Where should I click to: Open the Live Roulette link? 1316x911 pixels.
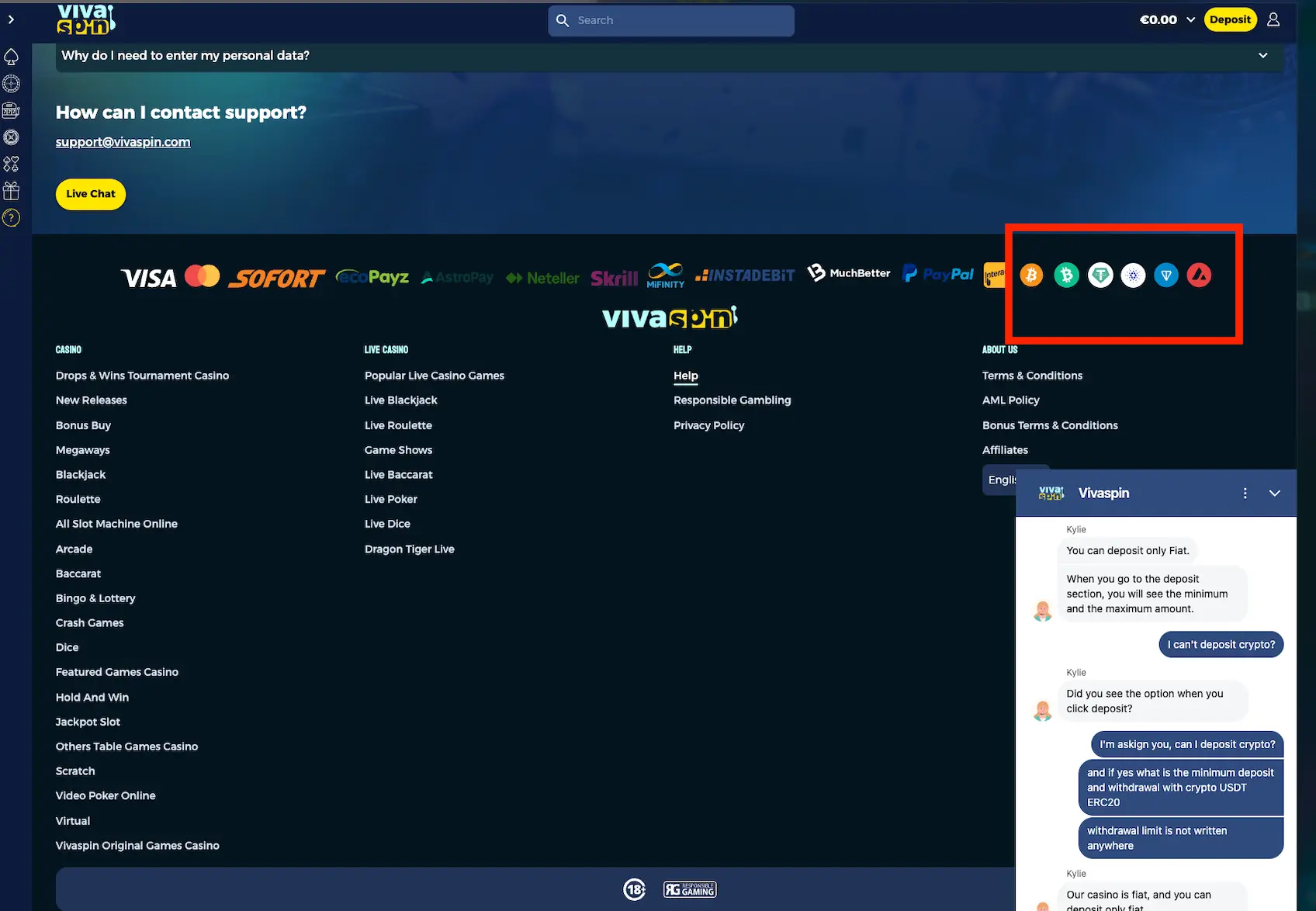click(x=398, y=425)
